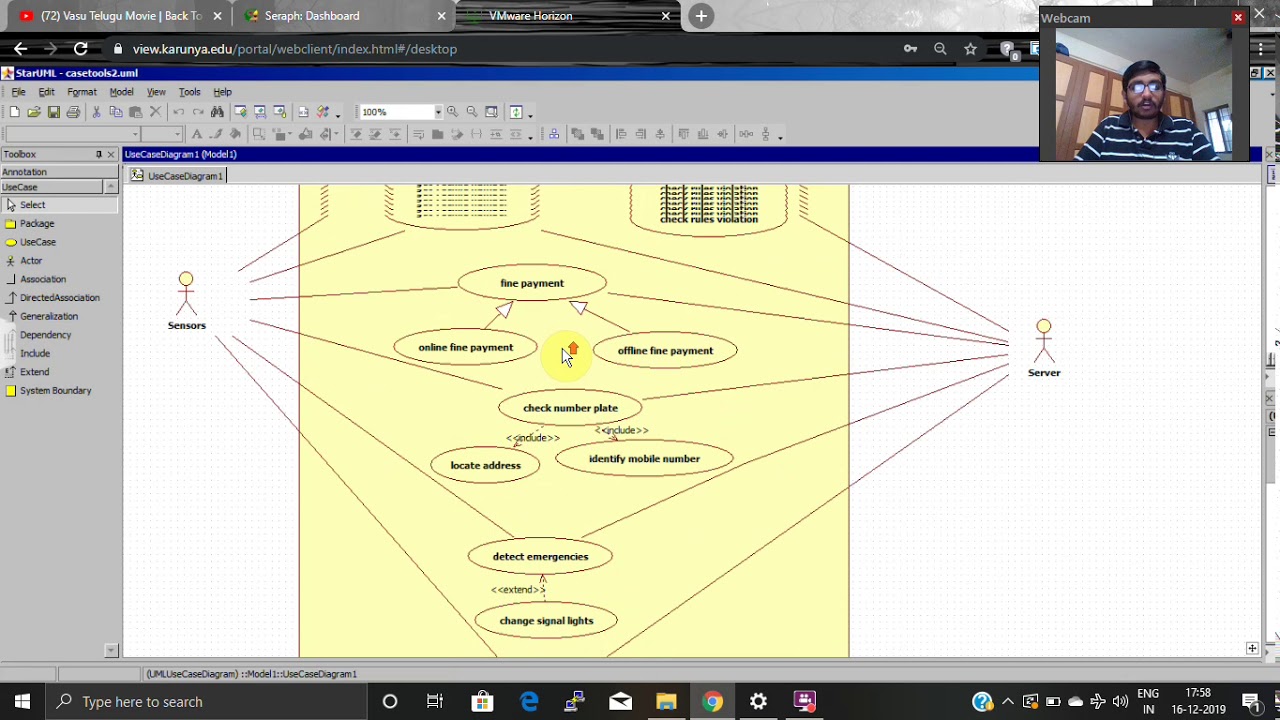The image size is (1280, 720).
Task: Choose the System Boundary tool
Action: click(55, 391)
